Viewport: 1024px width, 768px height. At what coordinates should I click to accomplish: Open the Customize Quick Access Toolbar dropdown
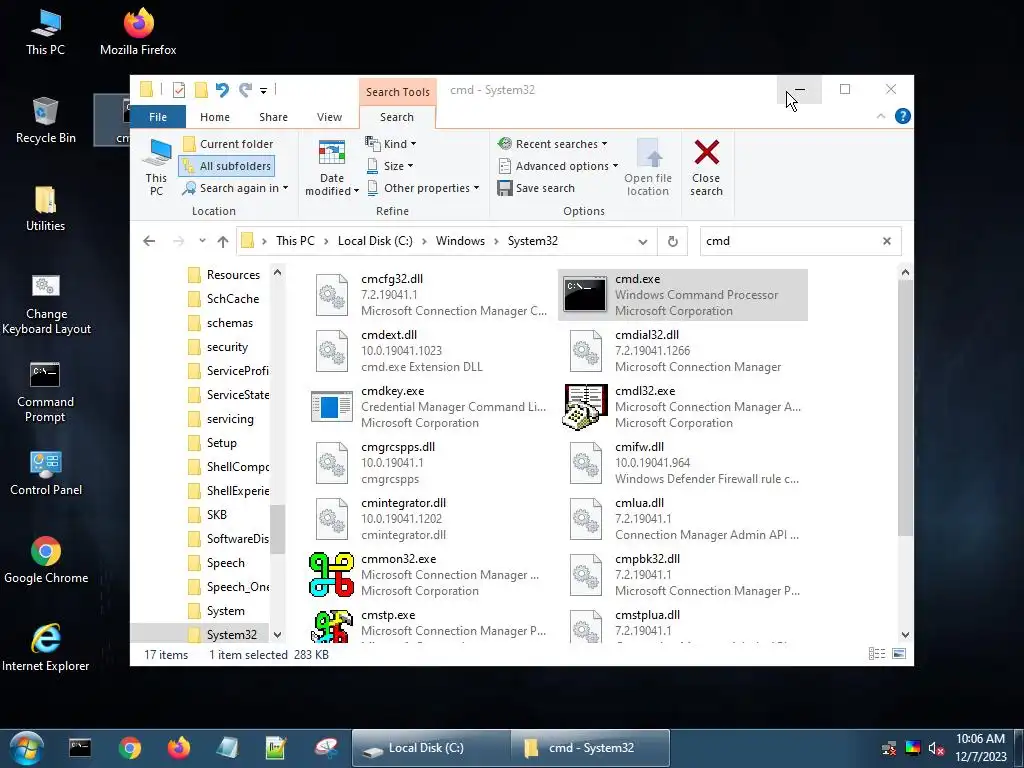(x=263, y=90)
